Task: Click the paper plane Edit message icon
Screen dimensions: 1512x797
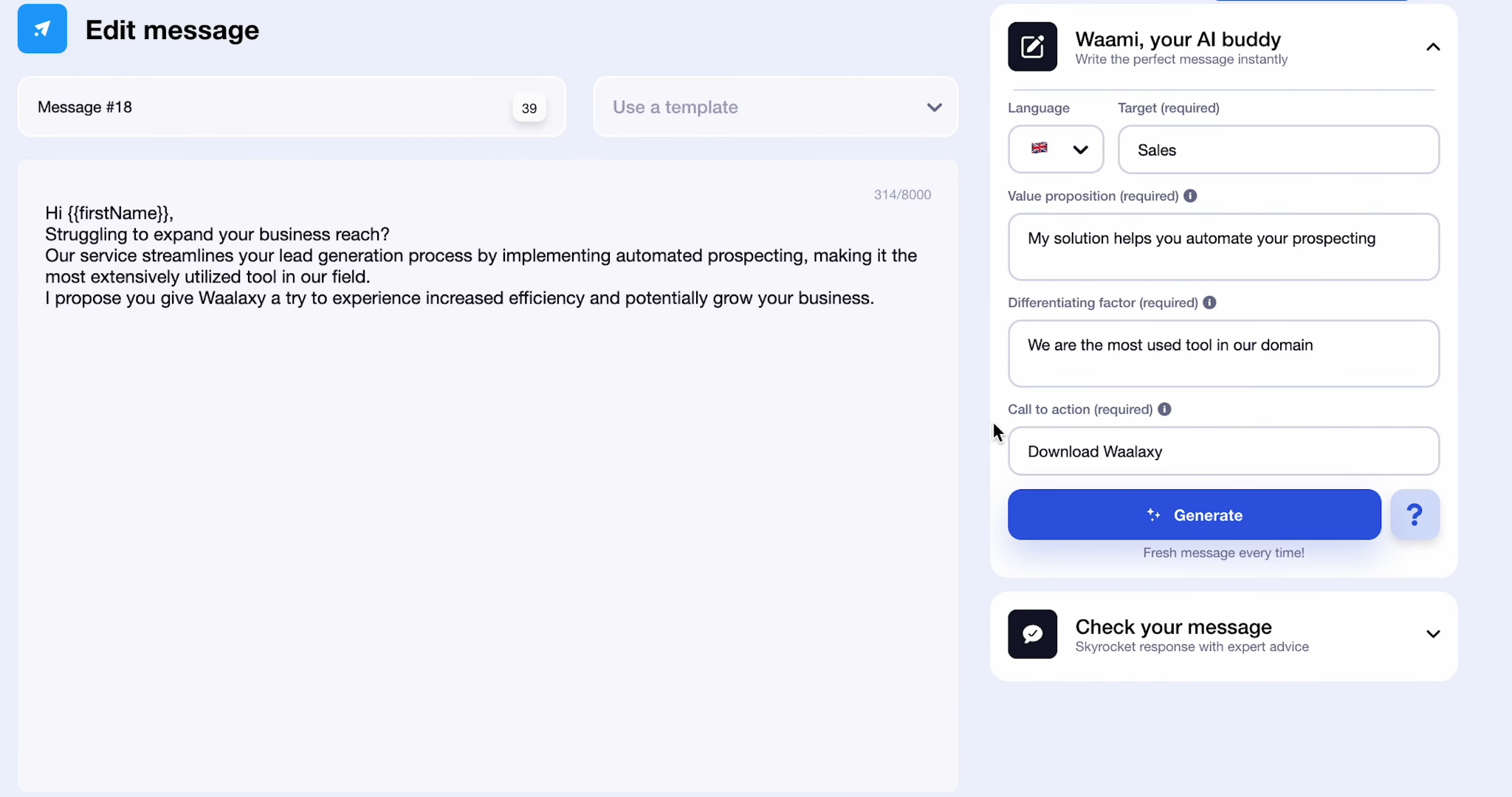Action: (42, 29)
